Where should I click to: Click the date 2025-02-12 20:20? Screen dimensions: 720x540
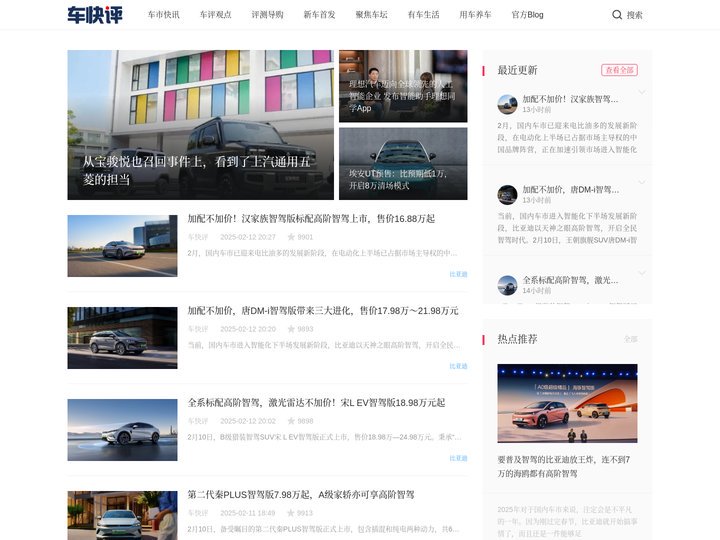(248, 329)
